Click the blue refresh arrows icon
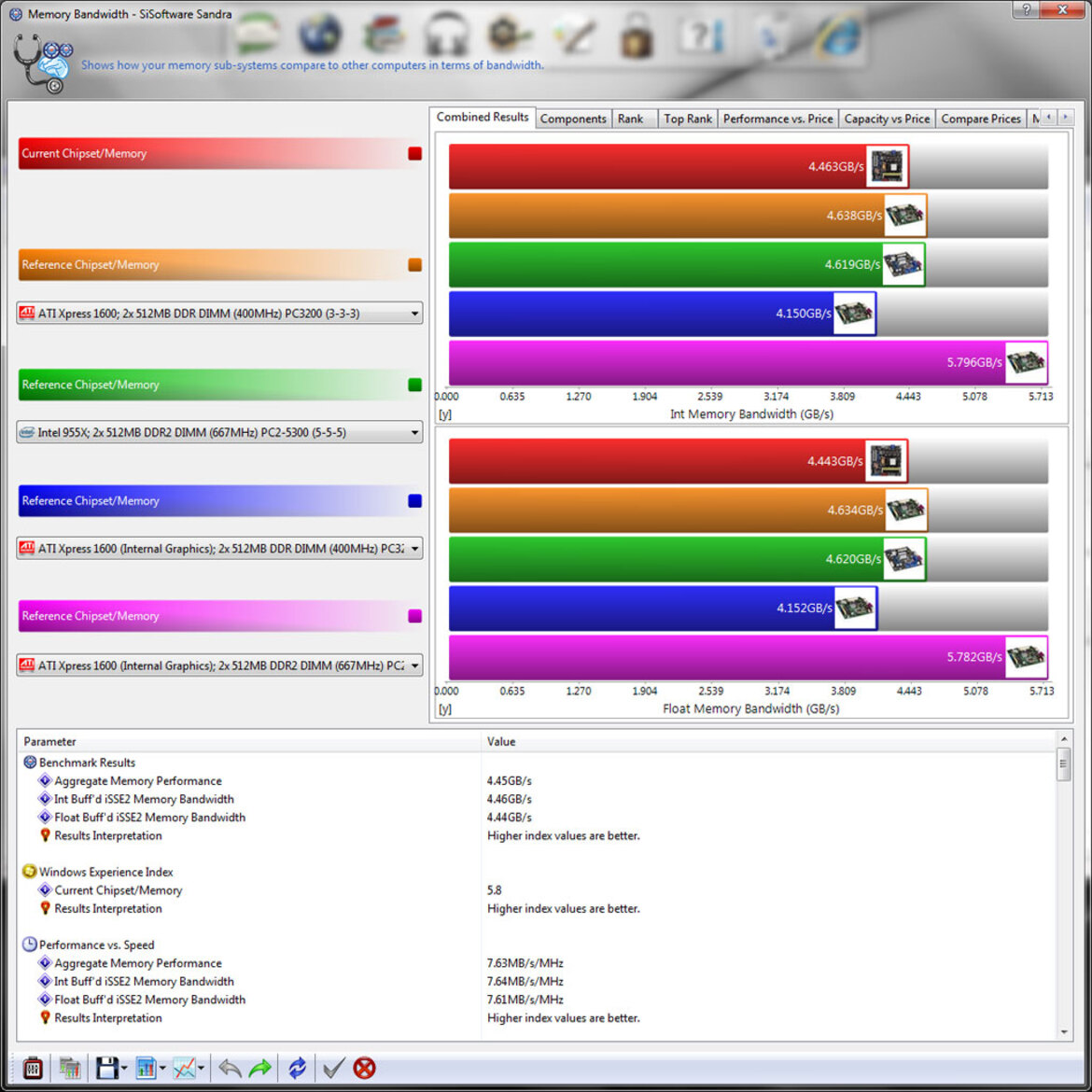The image size is (1092, 1092). coord(298,1068)
